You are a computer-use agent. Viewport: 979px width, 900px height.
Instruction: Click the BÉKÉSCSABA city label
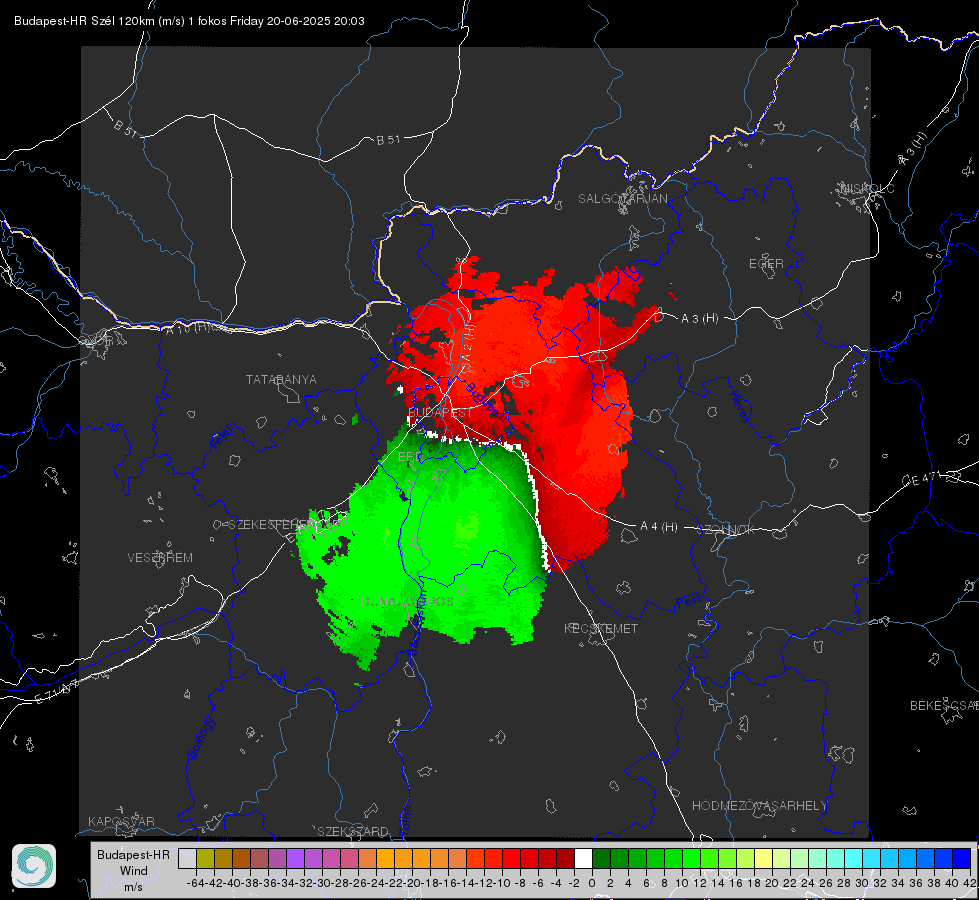943,705
